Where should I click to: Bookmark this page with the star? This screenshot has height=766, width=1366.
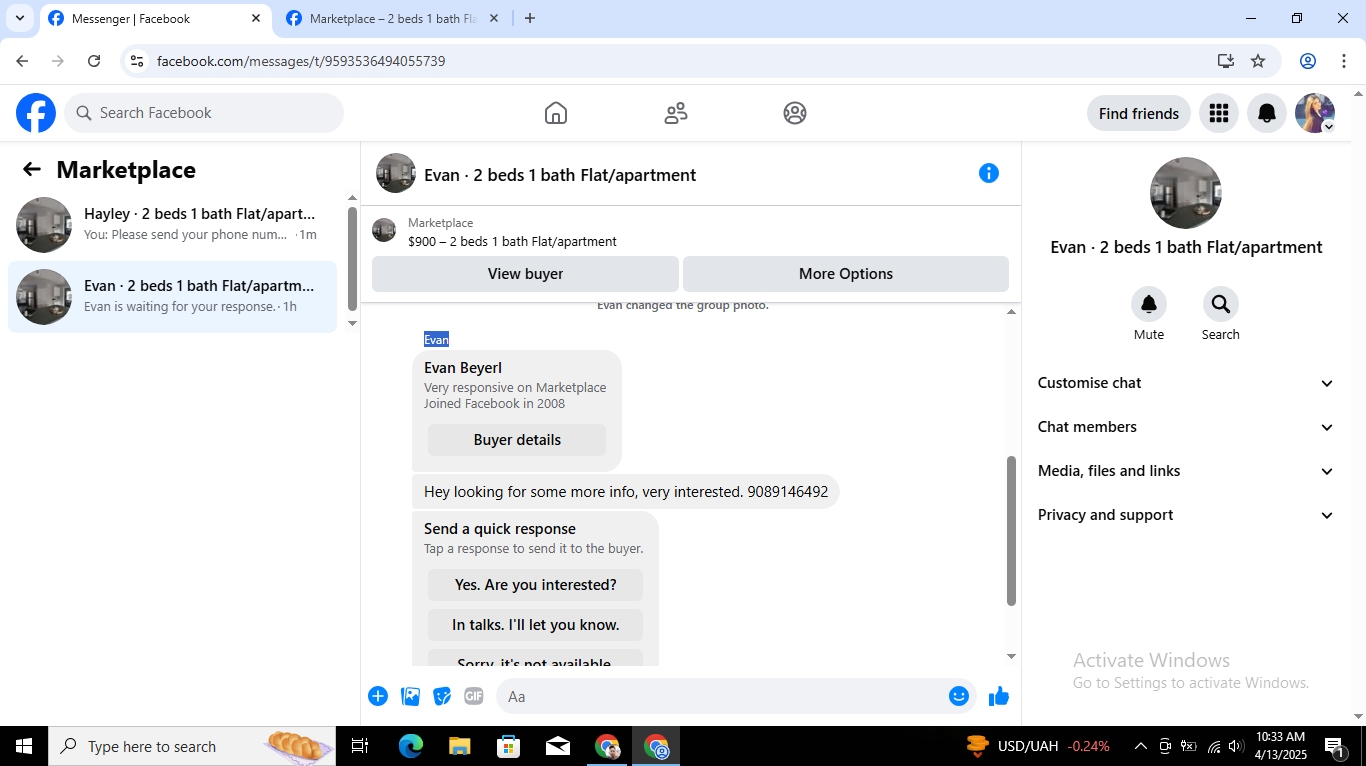[1258, 61]
